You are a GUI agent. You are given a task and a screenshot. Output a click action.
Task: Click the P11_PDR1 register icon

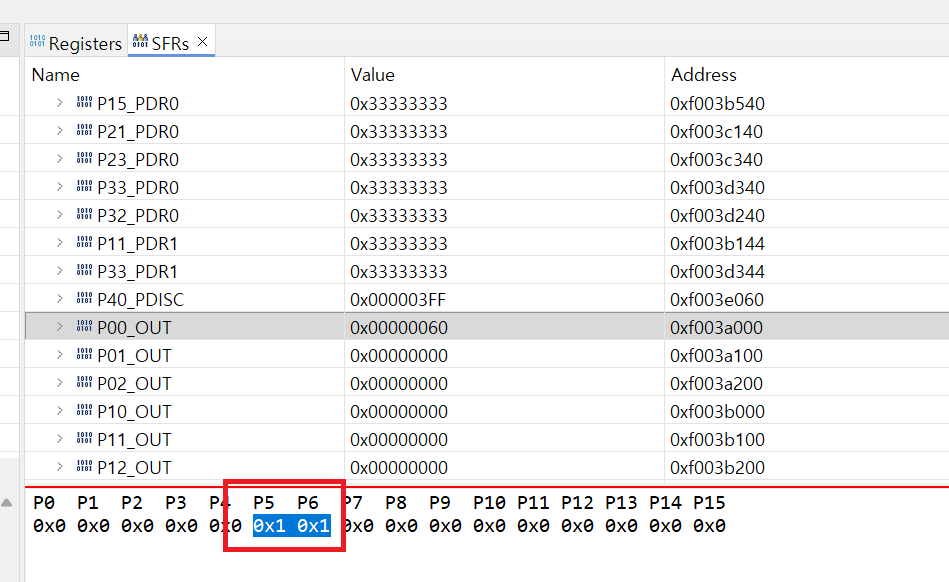(84, 243)
